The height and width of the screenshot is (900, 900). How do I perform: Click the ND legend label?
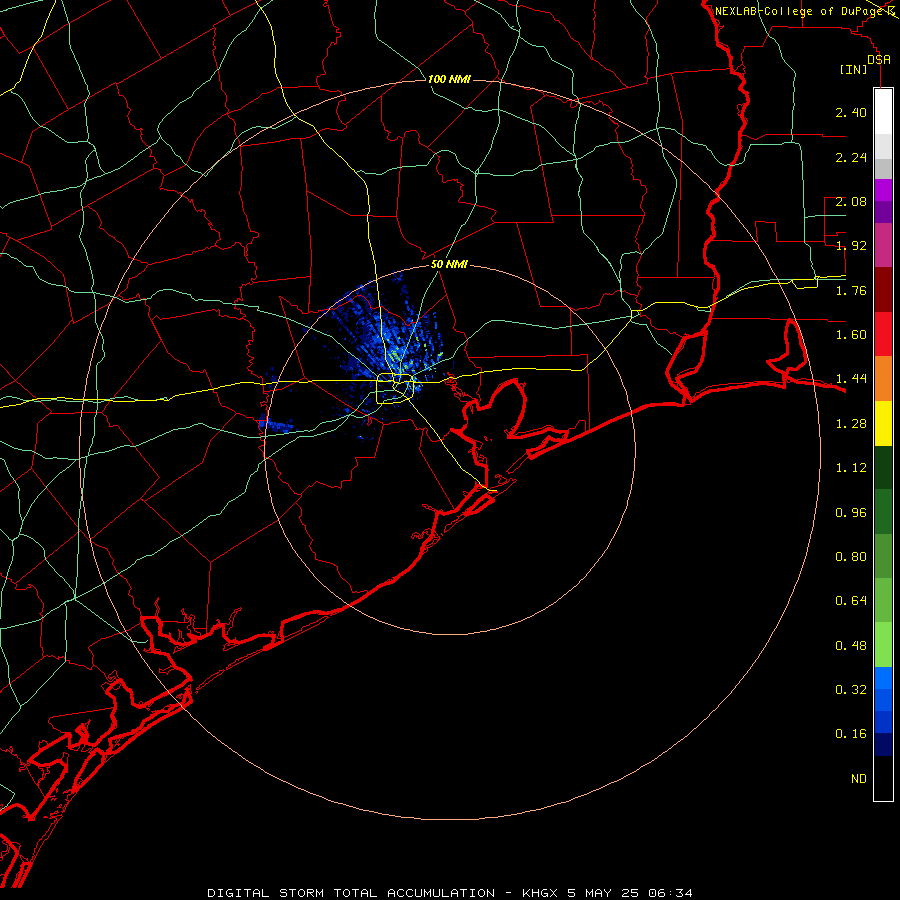point(859,779)
